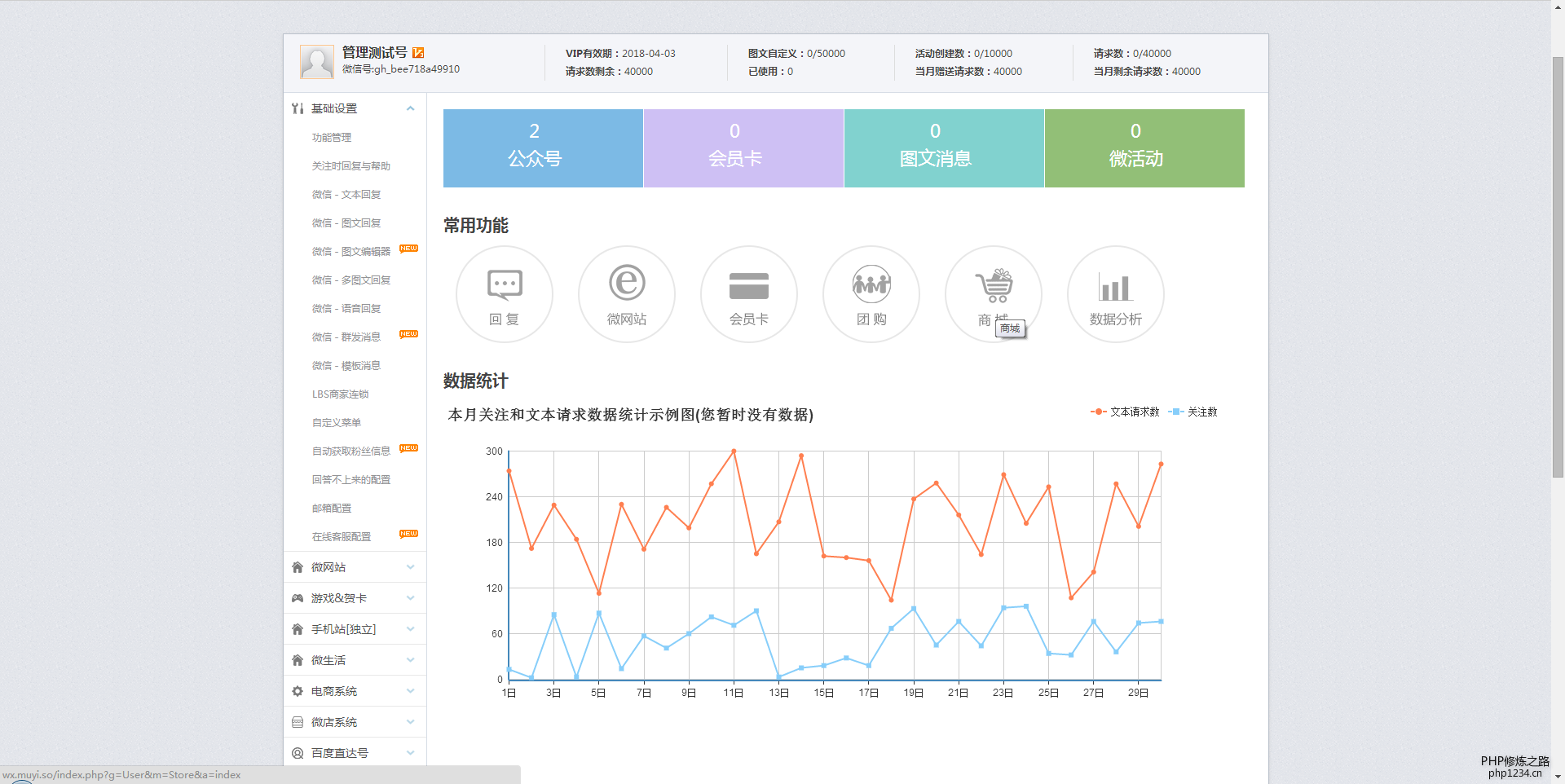Expand the 百度直达号 section chevron
The image size is (1565, 784).
pyautogui.click(x=411, y=753)
